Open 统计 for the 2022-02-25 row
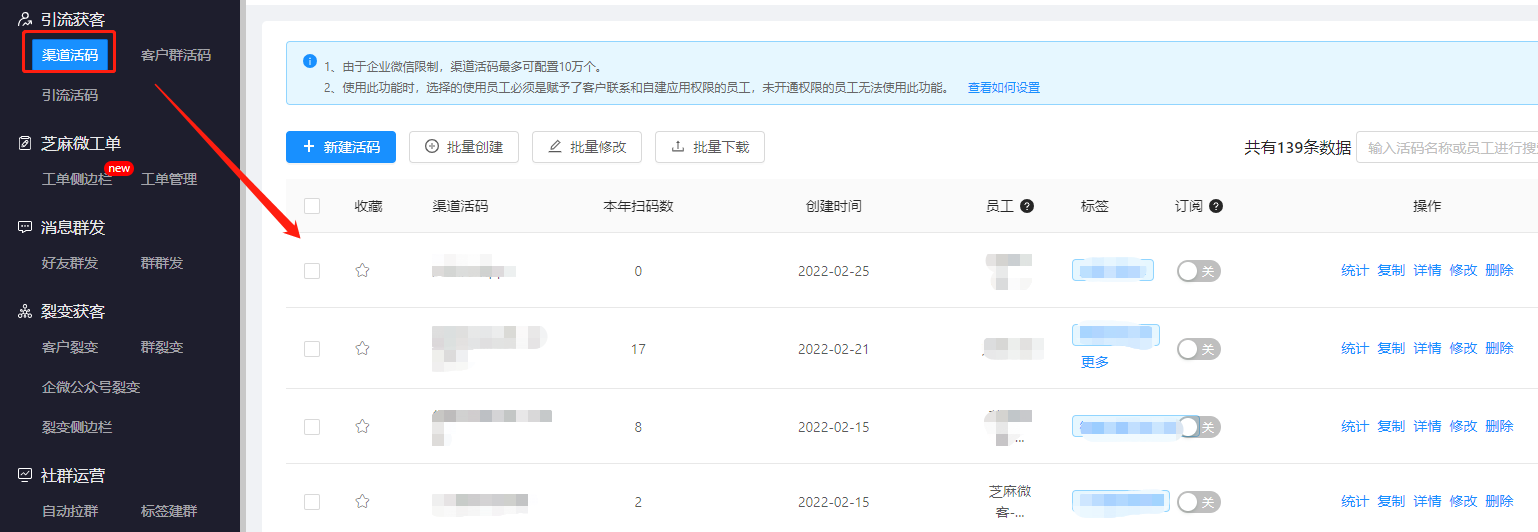Viewport: 1538px width, 532px height. (1355, 270)
